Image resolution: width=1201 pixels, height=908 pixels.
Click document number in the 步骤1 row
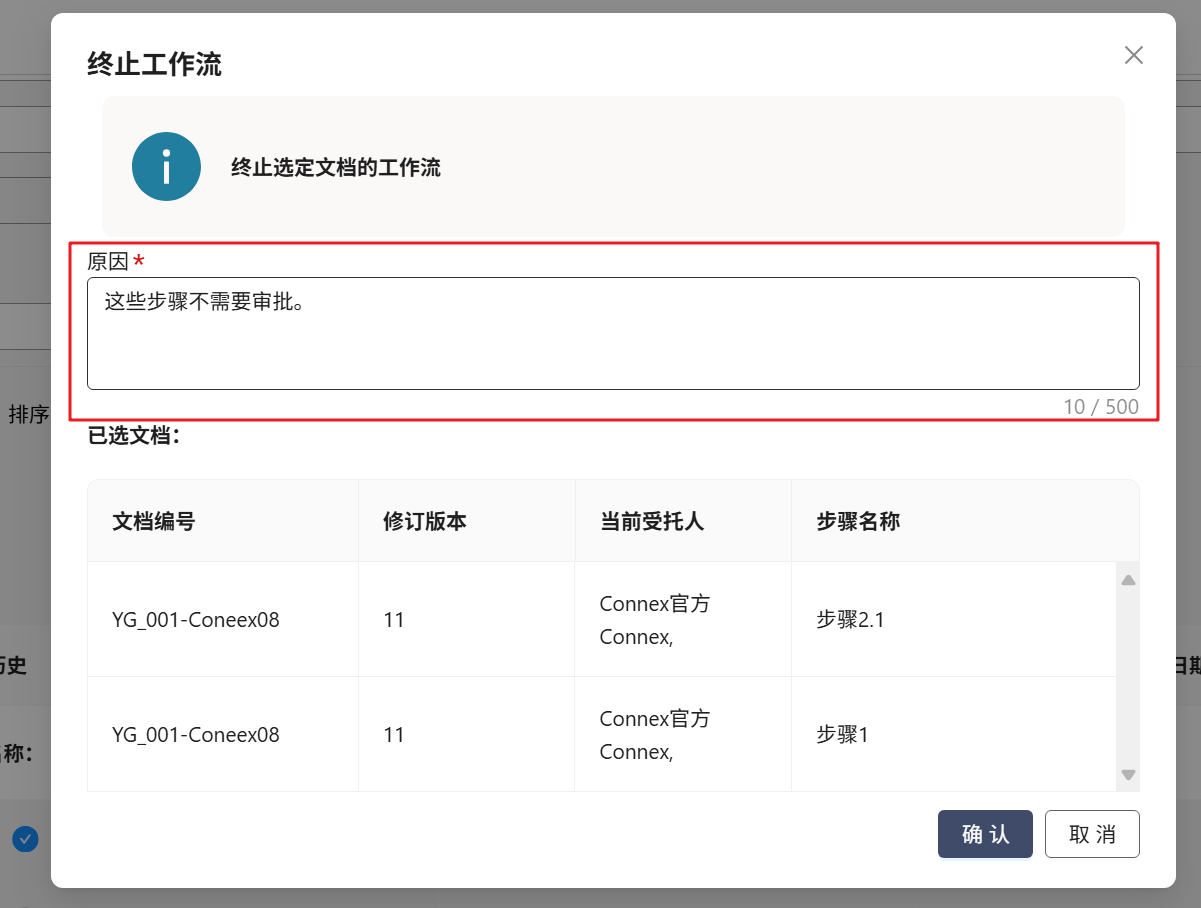(196, 735)
